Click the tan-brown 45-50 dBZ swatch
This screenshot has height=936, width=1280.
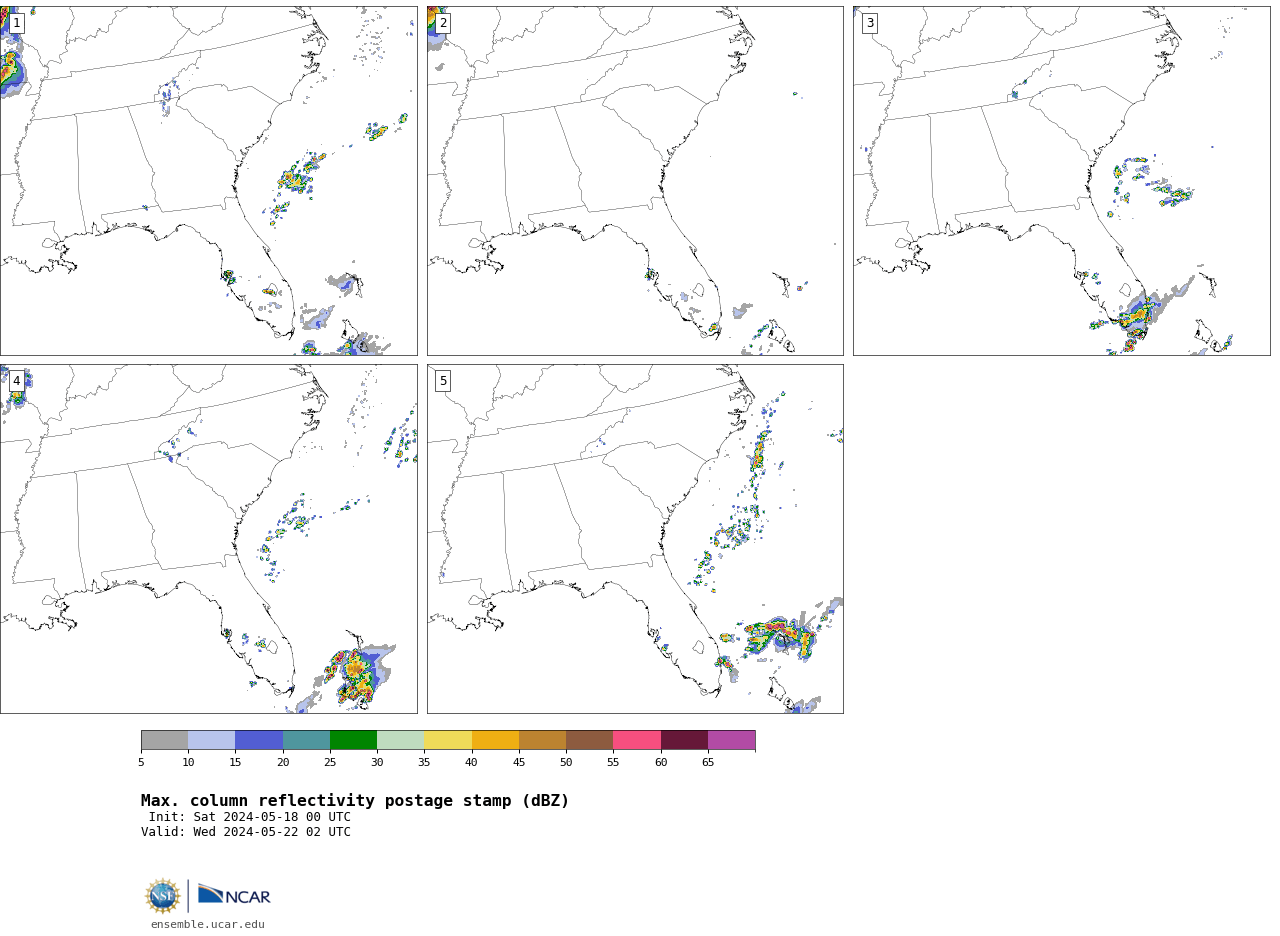[542, 740]
